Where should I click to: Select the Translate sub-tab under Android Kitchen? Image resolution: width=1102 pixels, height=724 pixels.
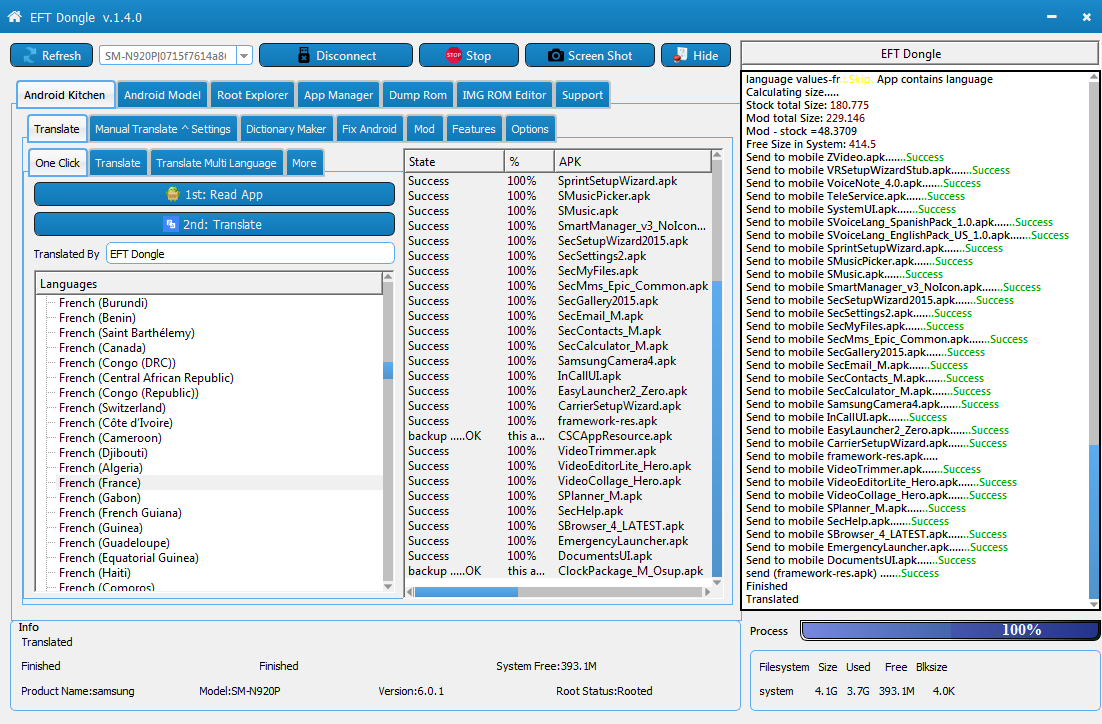57,129
